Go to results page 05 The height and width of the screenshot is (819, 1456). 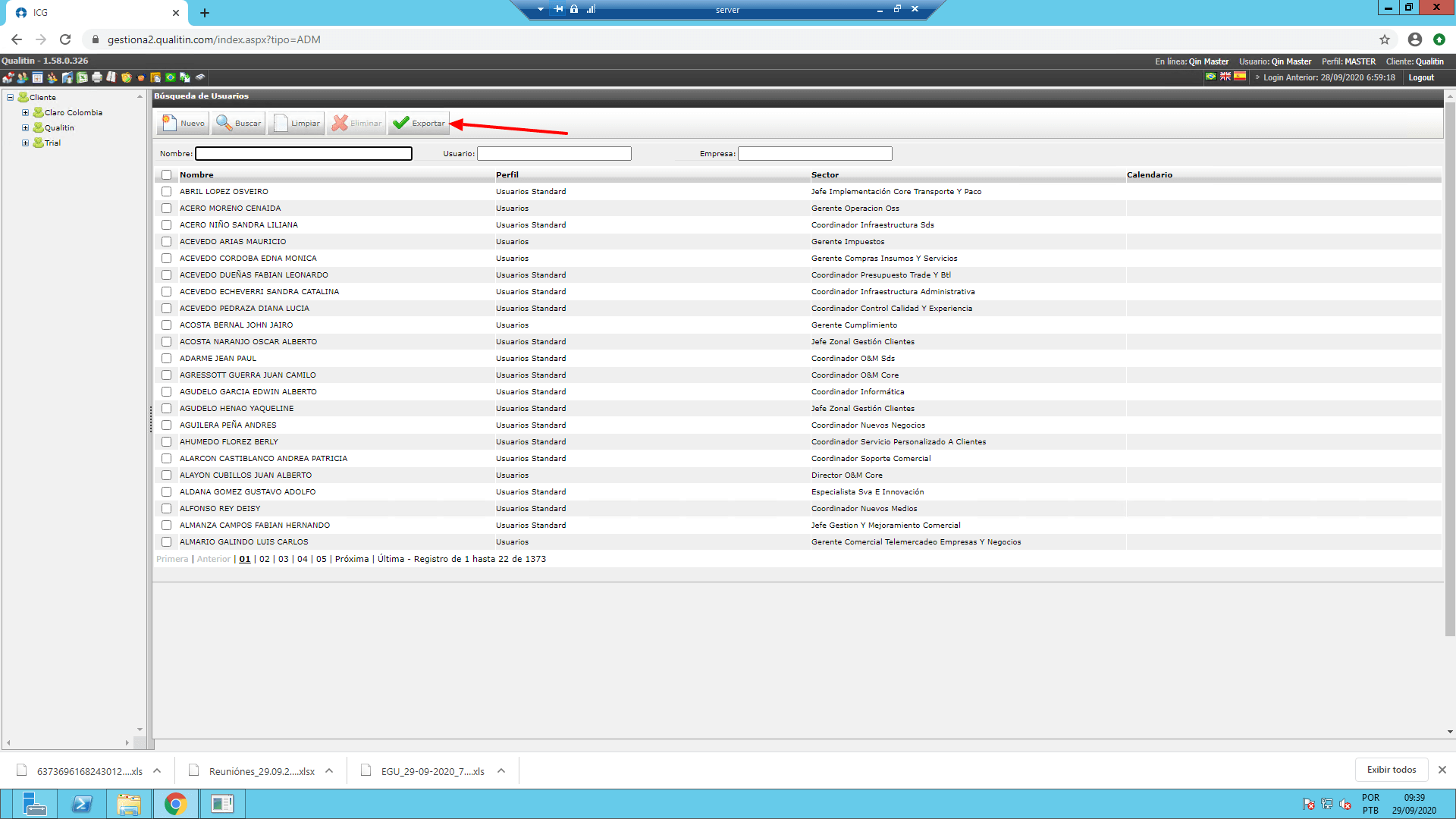[322, 559]
